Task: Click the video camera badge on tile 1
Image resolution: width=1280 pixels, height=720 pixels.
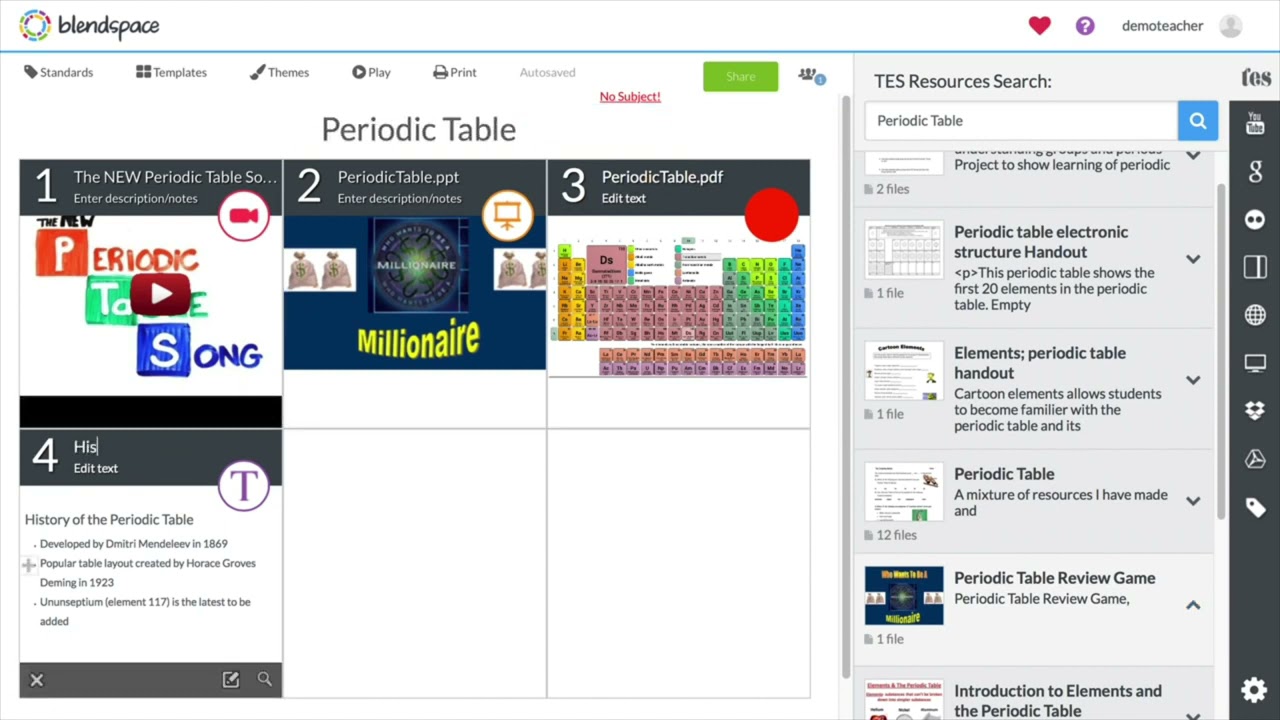Action: point(243,216)
